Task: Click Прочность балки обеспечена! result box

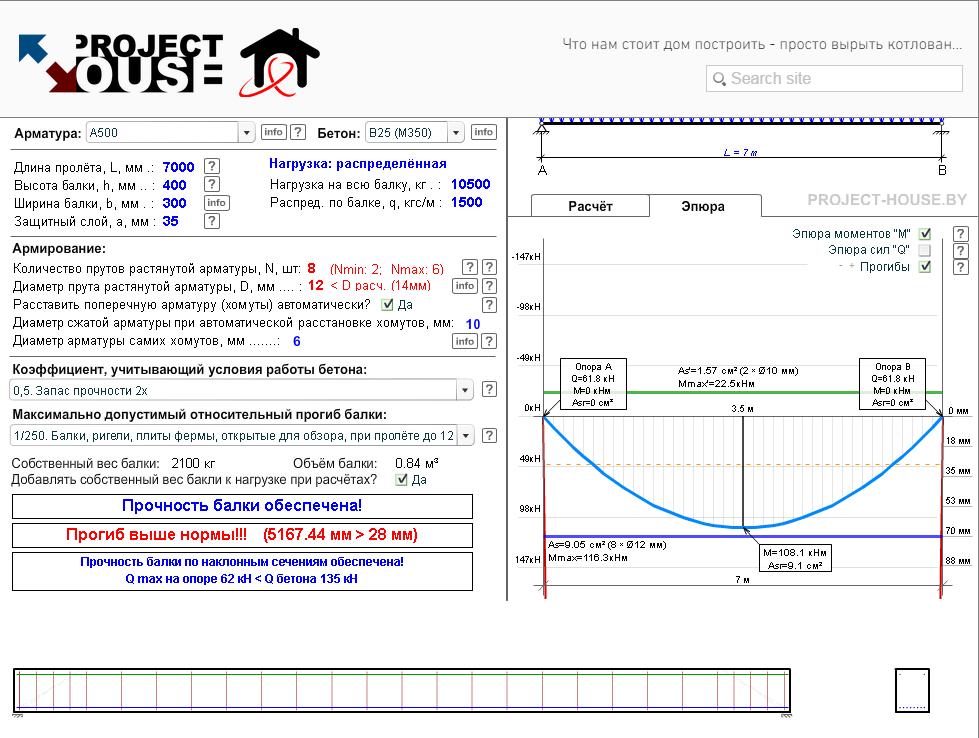Action: [242, 506]
